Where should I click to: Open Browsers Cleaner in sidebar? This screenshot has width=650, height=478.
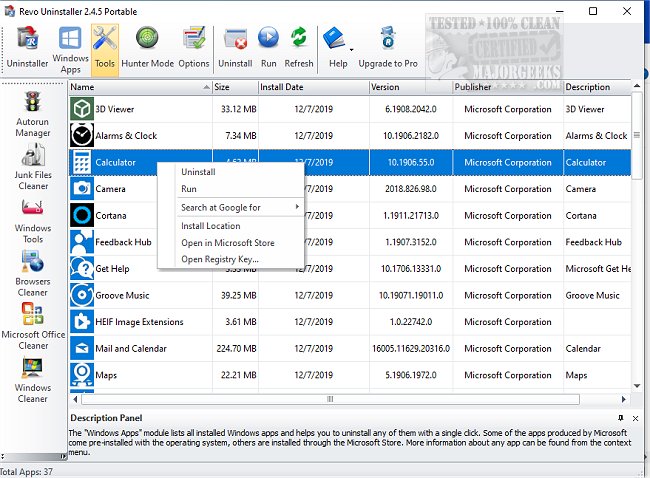[32, 273]
